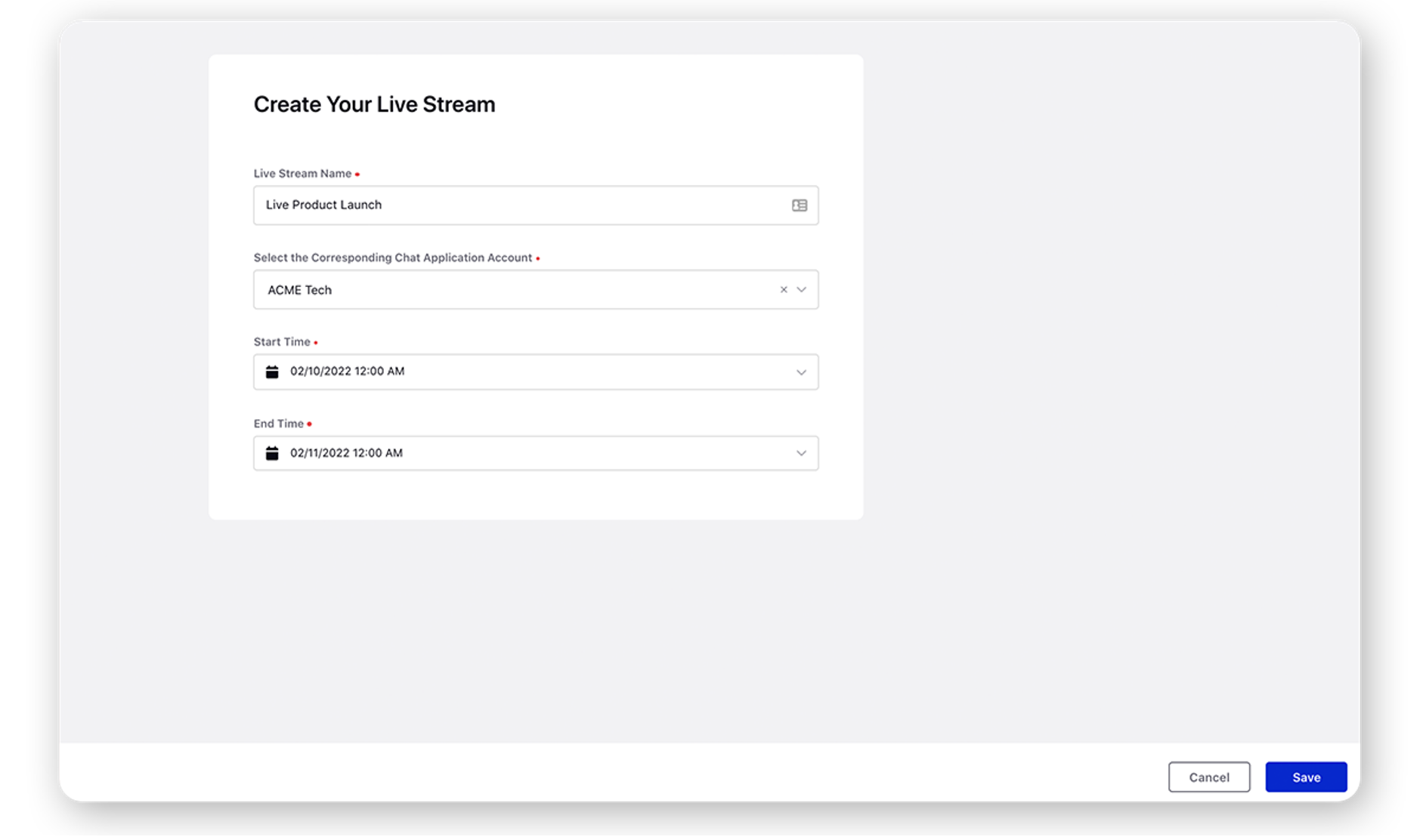
Task: Select the 02/11/2022 12:00 AM end value
Action: [347, 453]
